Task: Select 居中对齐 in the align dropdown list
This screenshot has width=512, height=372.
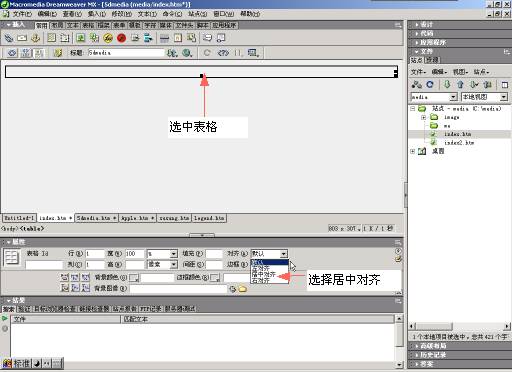Action: (263, 274)
